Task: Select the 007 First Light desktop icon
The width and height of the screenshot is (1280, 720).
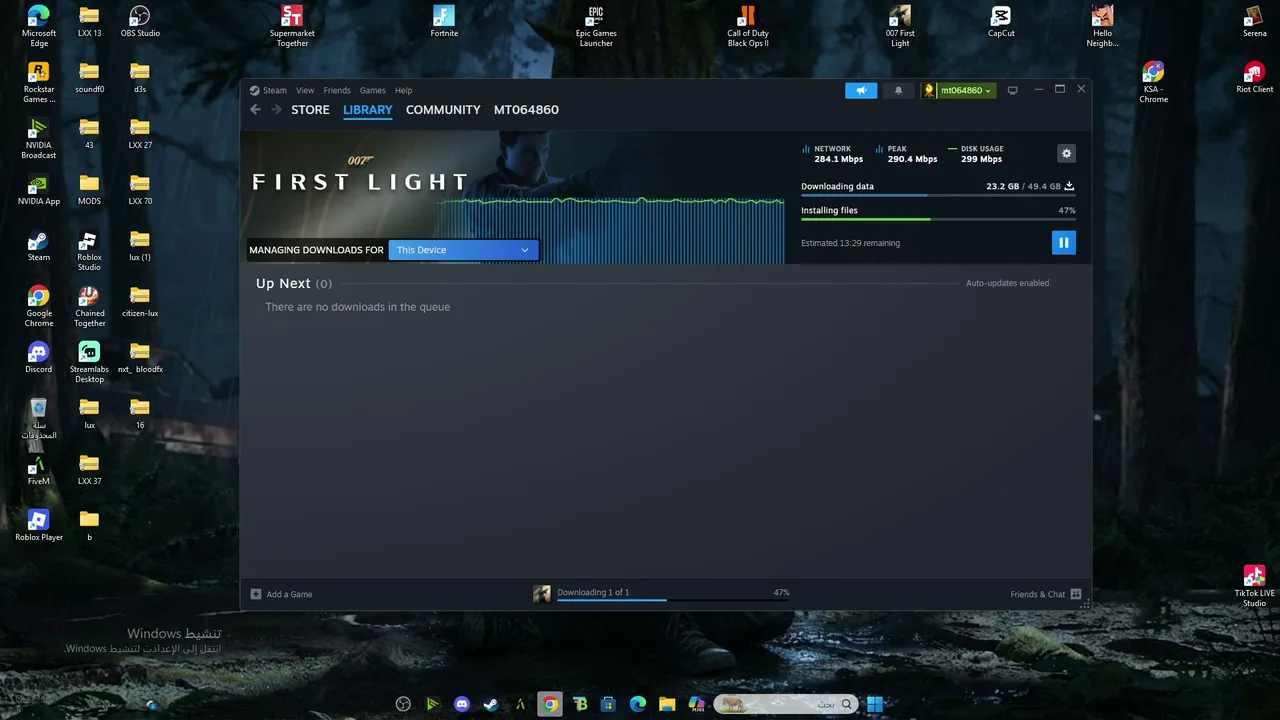Action: click(x=900, y=26)
